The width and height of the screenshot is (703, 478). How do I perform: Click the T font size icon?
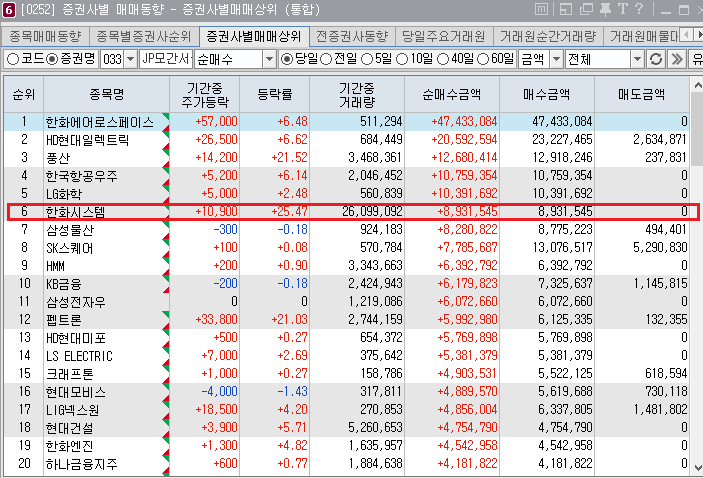pyautogui.click(x=622, y=9)
